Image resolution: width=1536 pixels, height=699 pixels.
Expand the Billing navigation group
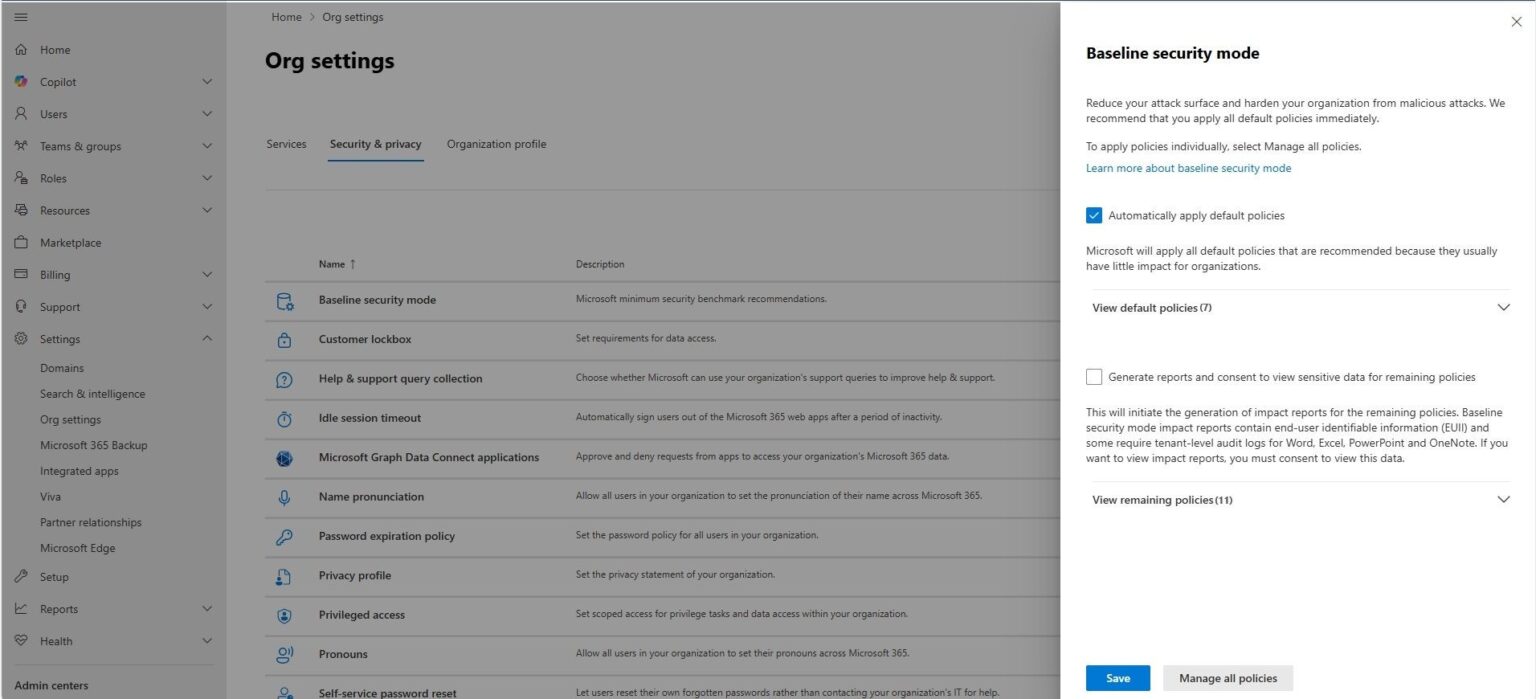click(207, 275)
